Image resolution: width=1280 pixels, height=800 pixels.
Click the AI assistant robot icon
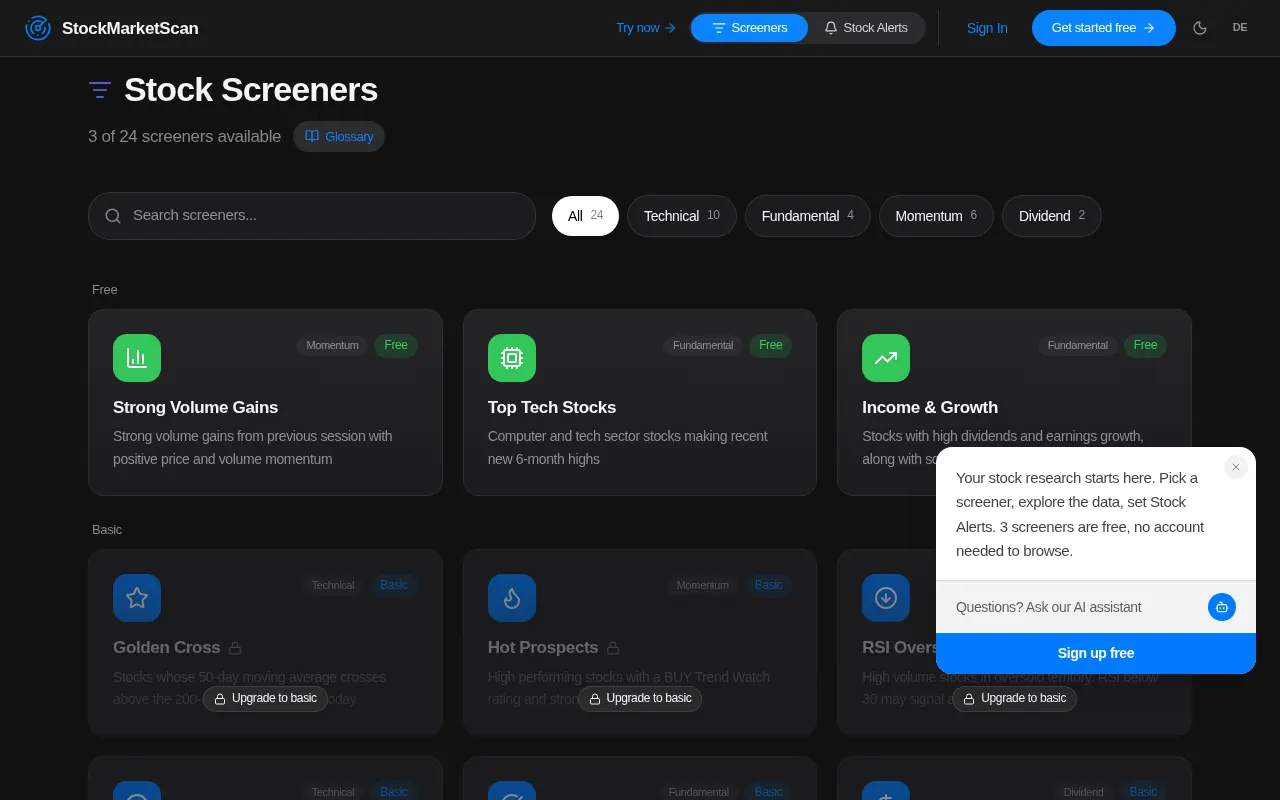[x=1222, y=607]
